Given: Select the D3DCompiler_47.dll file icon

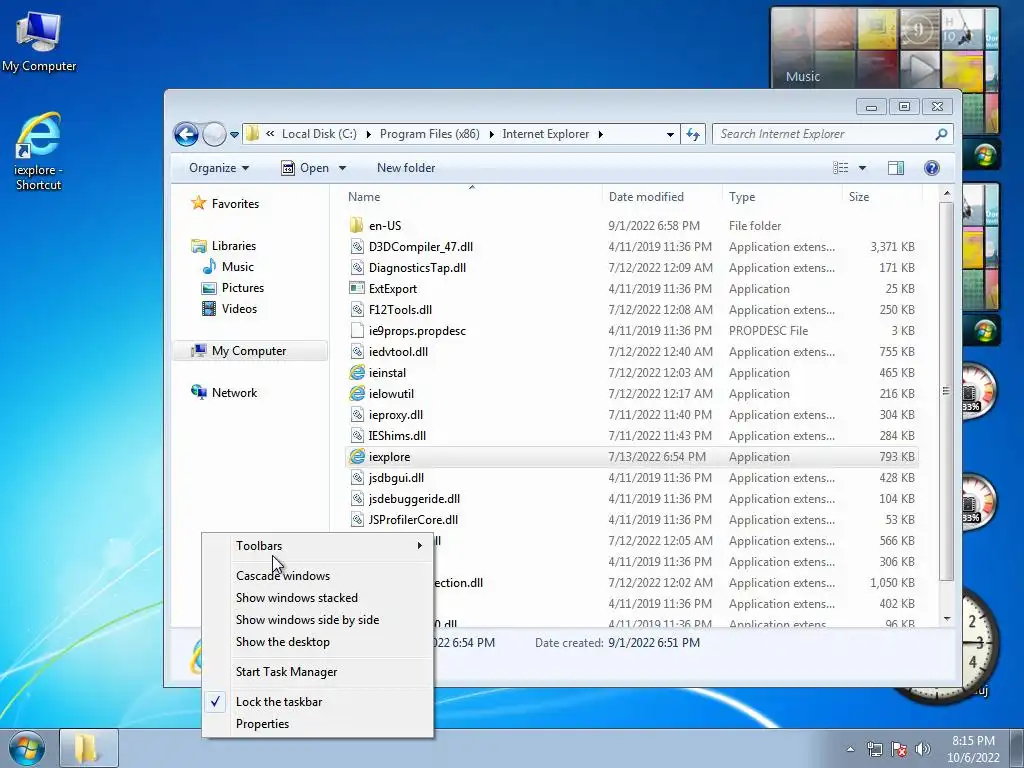Looking at the screenshot, I should 357,247.
